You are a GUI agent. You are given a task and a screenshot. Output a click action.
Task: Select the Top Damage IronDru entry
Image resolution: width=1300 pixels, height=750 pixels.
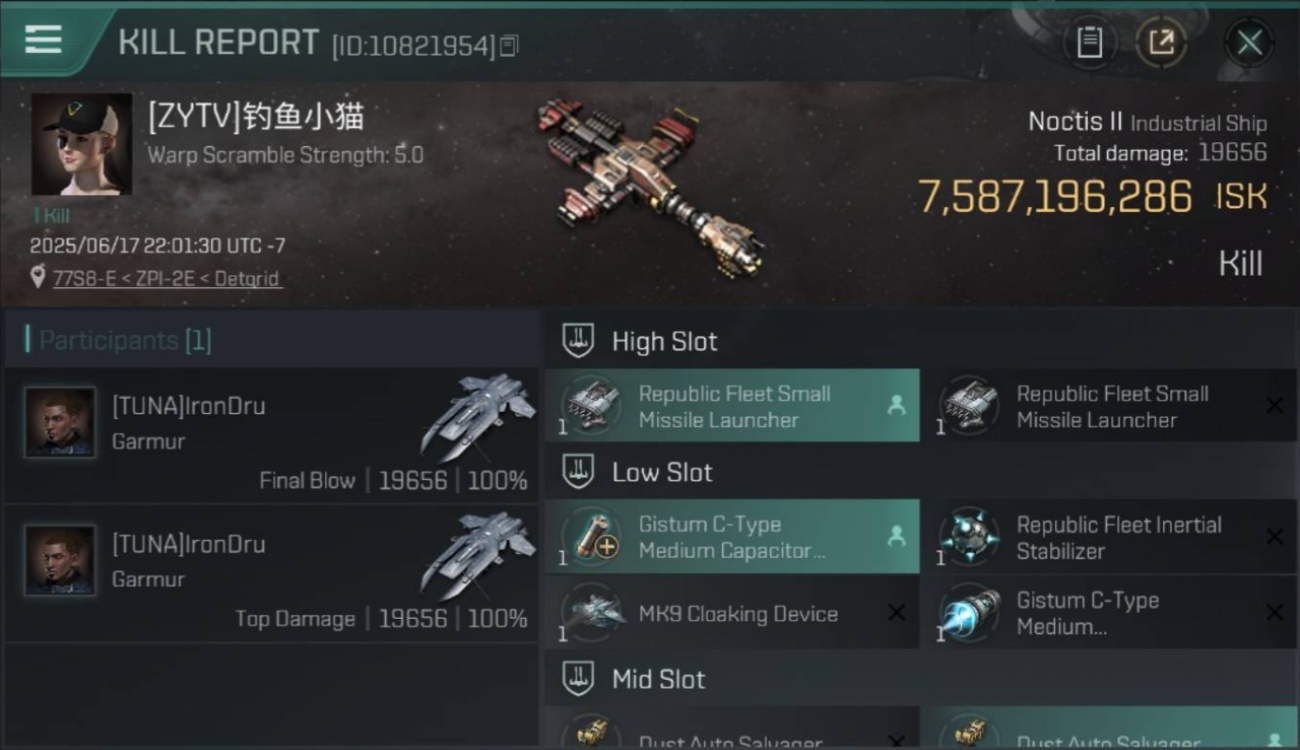coord(271,573)
